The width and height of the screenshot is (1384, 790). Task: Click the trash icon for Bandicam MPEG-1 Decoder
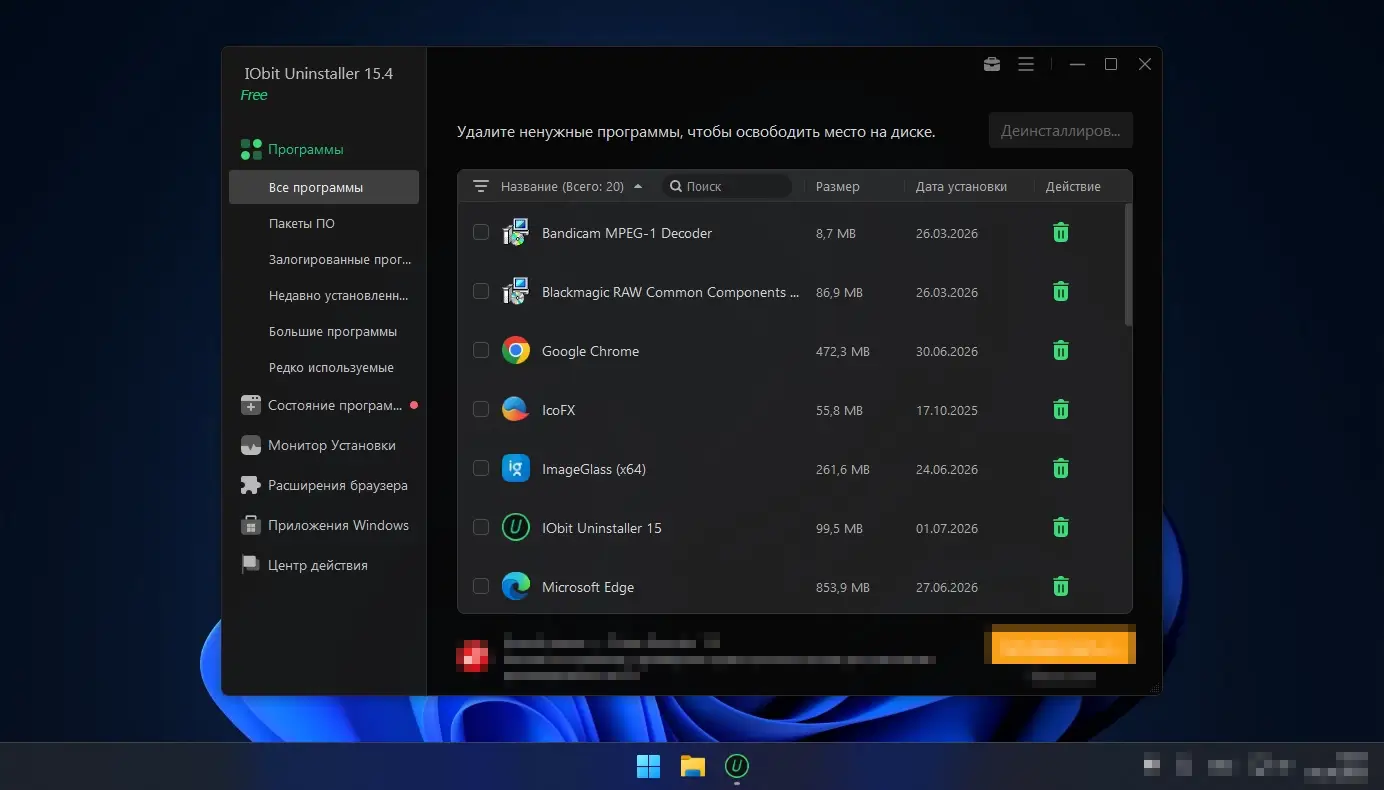pos(1061,233)
